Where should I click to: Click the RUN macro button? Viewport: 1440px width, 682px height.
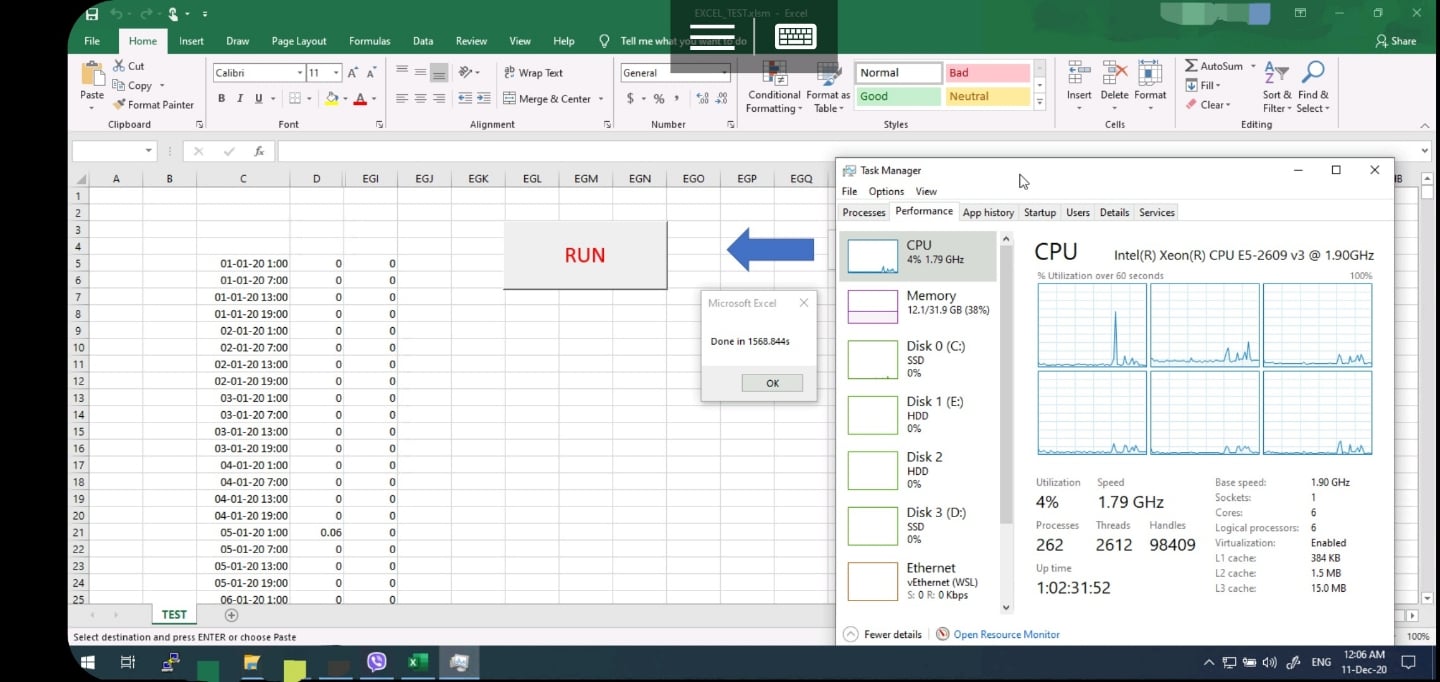585,255
